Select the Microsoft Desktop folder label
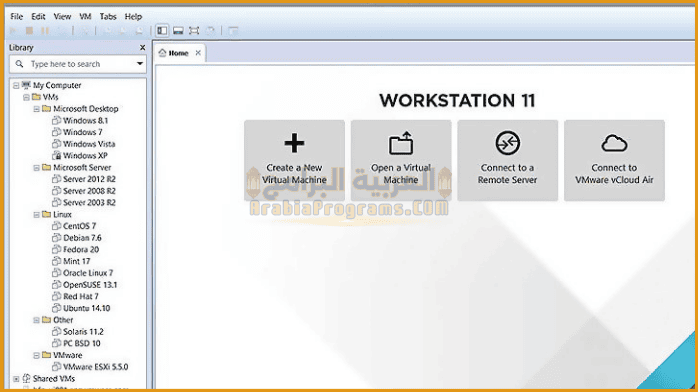The width and height of the screenshot is (698, 392). 86,109
